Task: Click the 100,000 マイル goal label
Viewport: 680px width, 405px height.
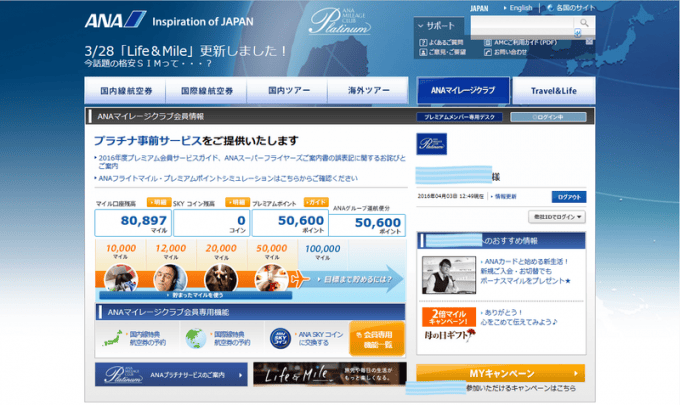Action: click(323, 251)
